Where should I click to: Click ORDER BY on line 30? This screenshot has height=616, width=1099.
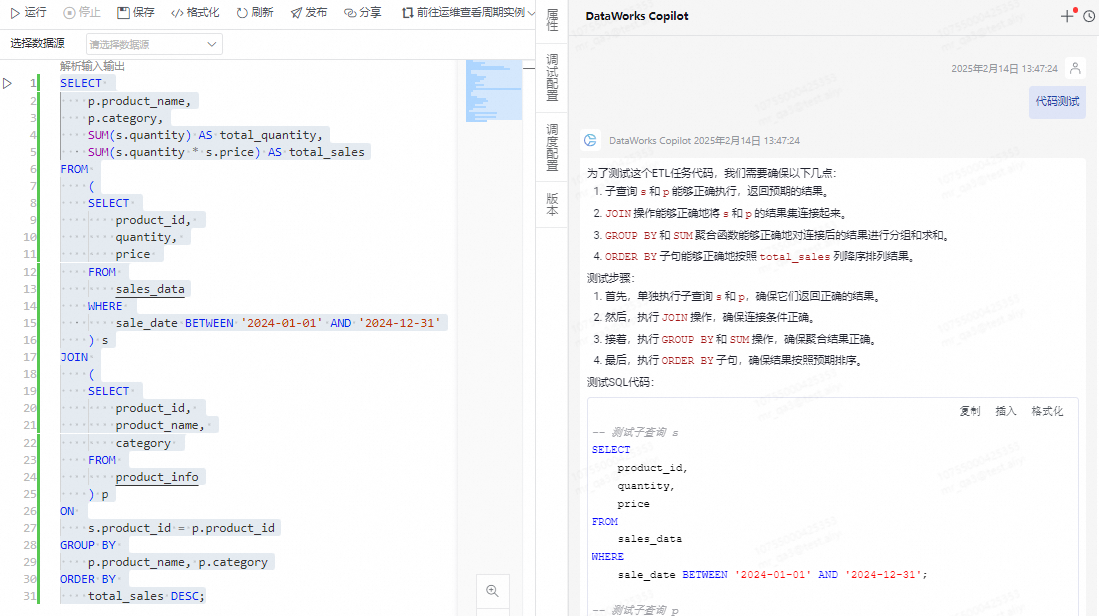[88, 579]
